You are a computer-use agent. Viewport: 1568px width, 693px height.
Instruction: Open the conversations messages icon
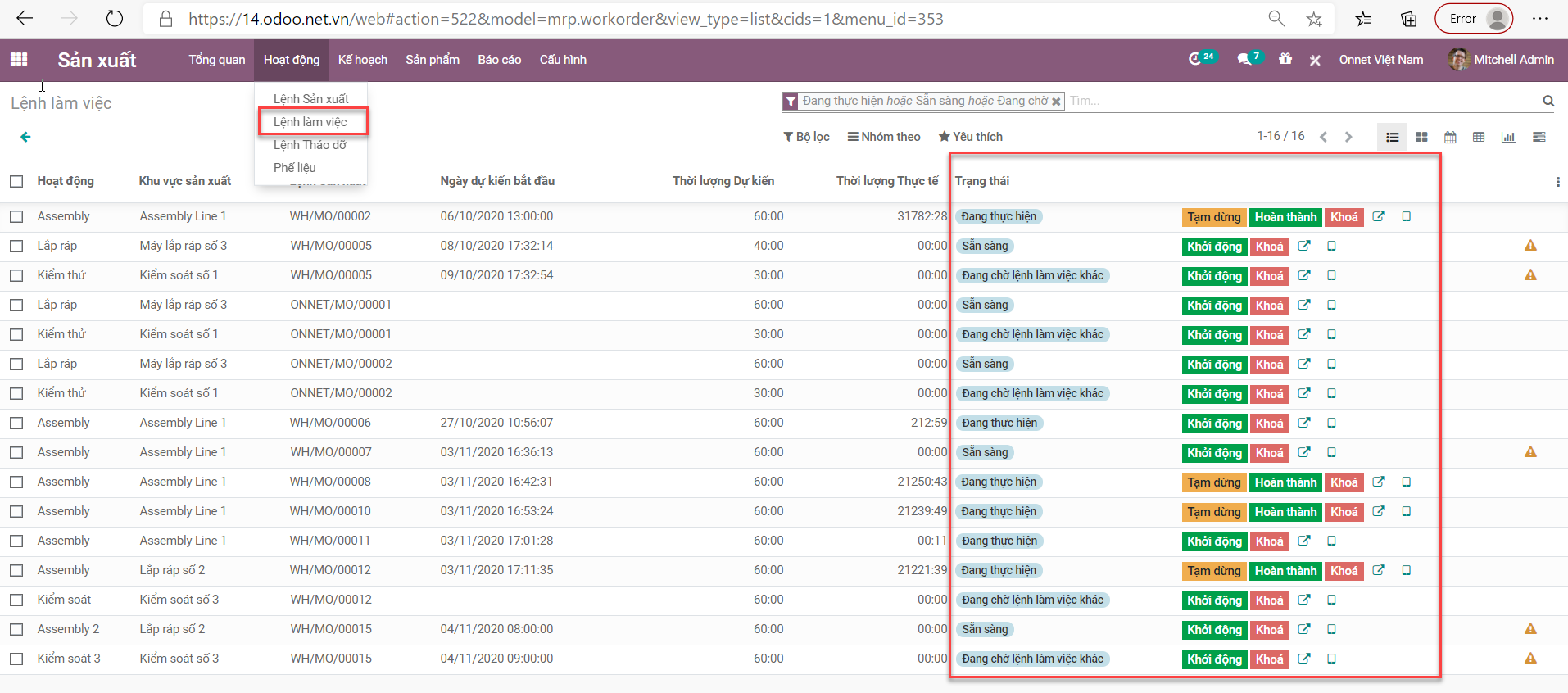(1244, 59)
